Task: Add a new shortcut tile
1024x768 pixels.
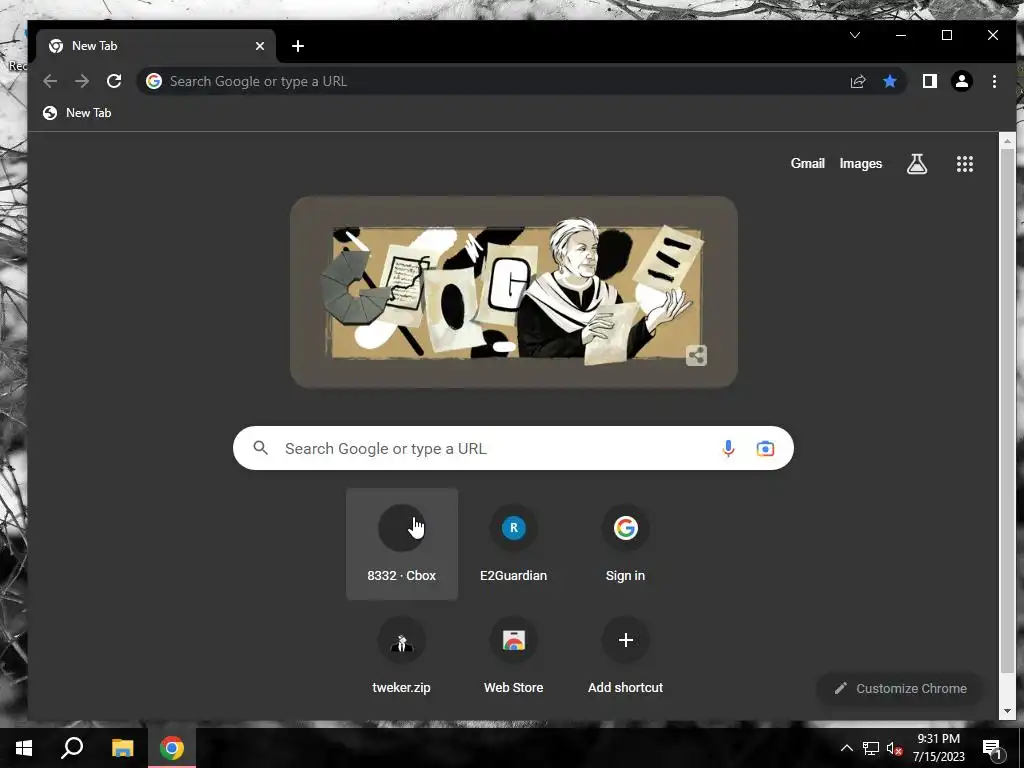Action: point(625,656)
